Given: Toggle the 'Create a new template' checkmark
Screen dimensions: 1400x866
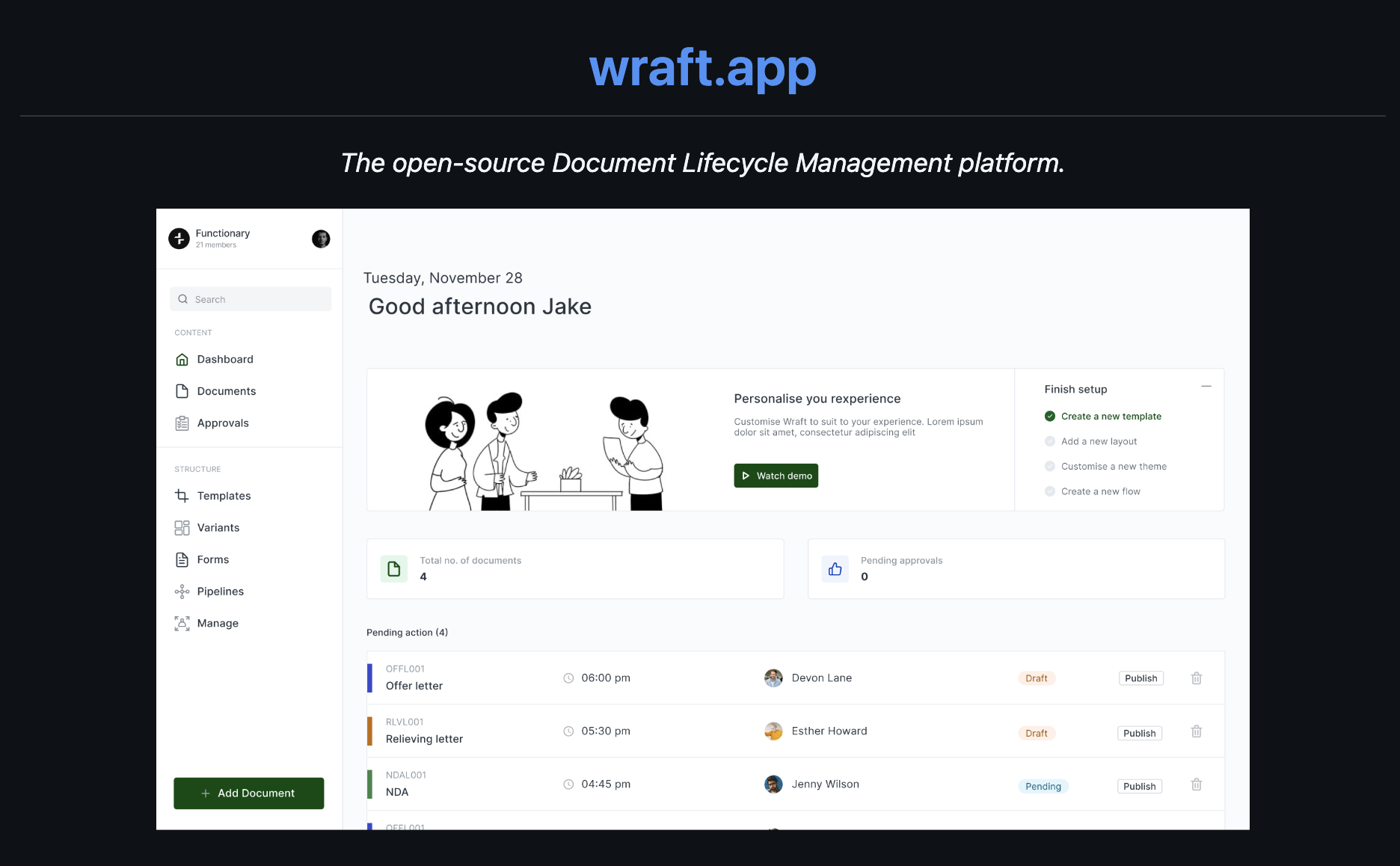Looking at the screenshot, I should (x=1050, y=417).
